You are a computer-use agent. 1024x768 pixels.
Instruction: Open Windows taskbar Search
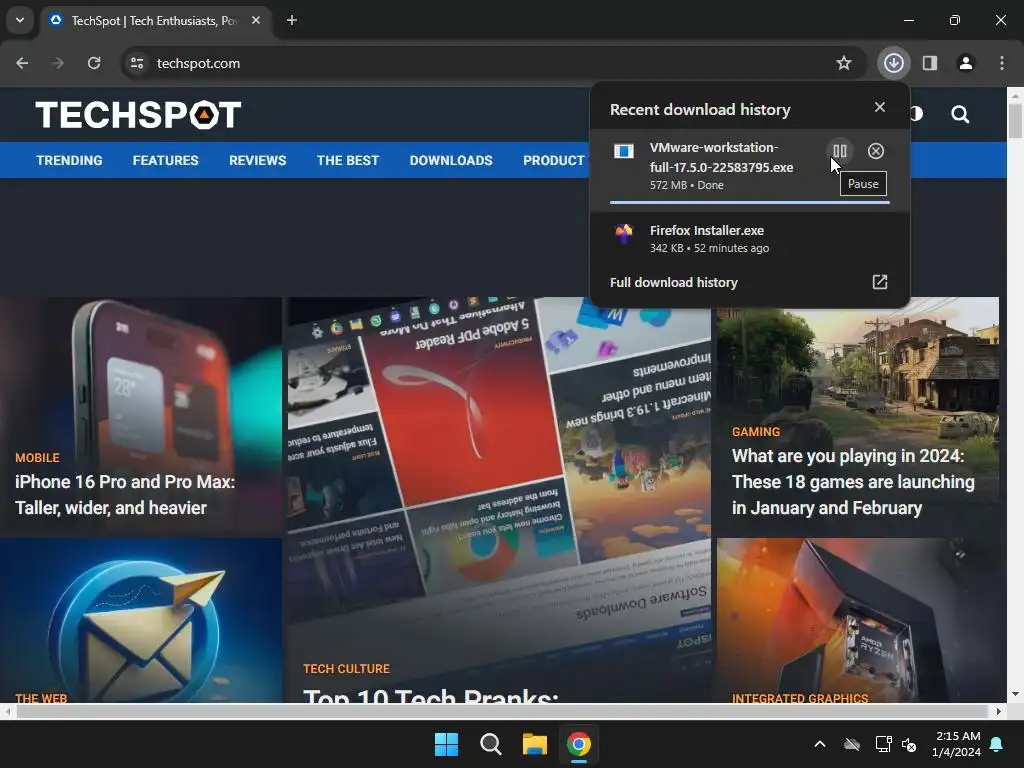490,744
